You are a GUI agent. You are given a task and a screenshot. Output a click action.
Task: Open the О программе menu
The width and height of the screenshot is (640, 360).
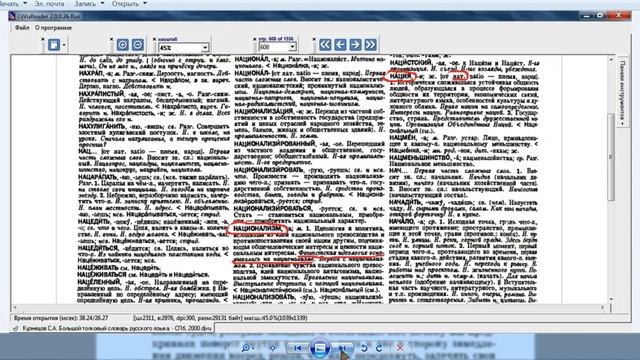point(53,28)
